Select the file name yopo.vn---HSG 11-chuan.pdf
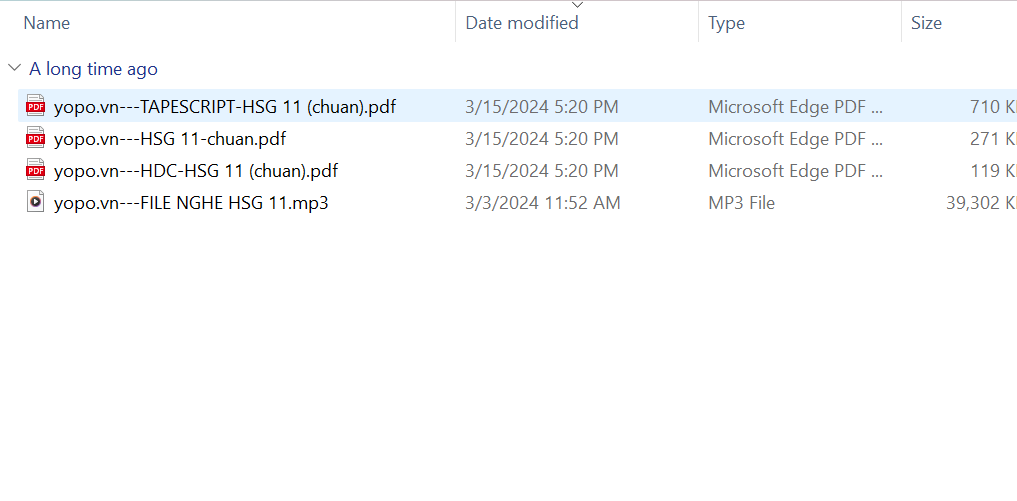The height and width of the screenshot is (501, 1017). click(x=170, y=139)
